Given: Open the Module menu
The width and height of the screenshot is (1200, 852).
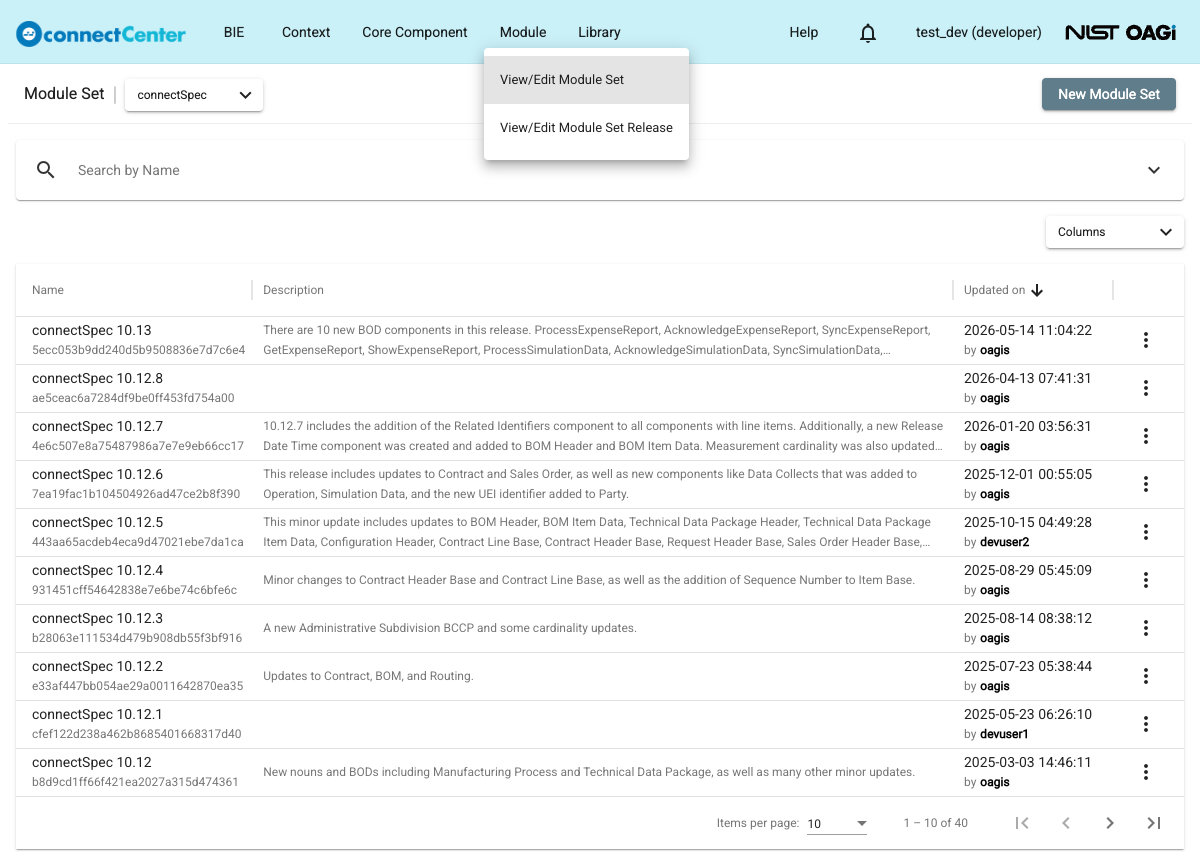Looking at the screenshot, I should pyautogui.click(x=523, y=32).
